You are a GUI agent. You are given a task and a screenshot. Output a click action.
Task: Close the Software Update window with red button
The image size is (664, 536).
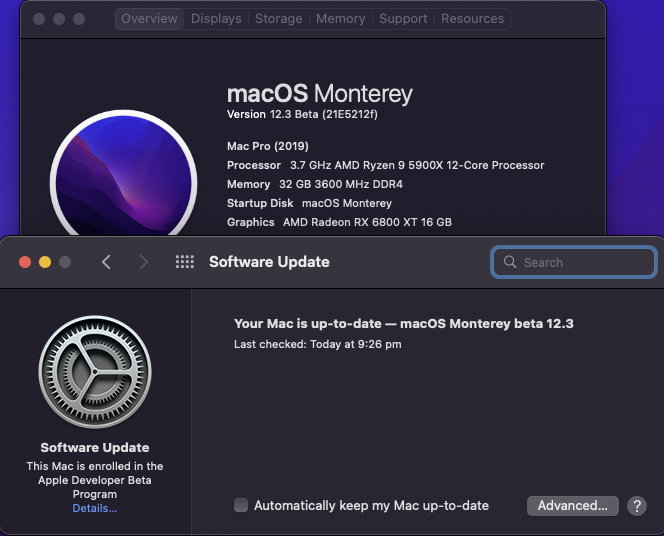coord(25,262)
